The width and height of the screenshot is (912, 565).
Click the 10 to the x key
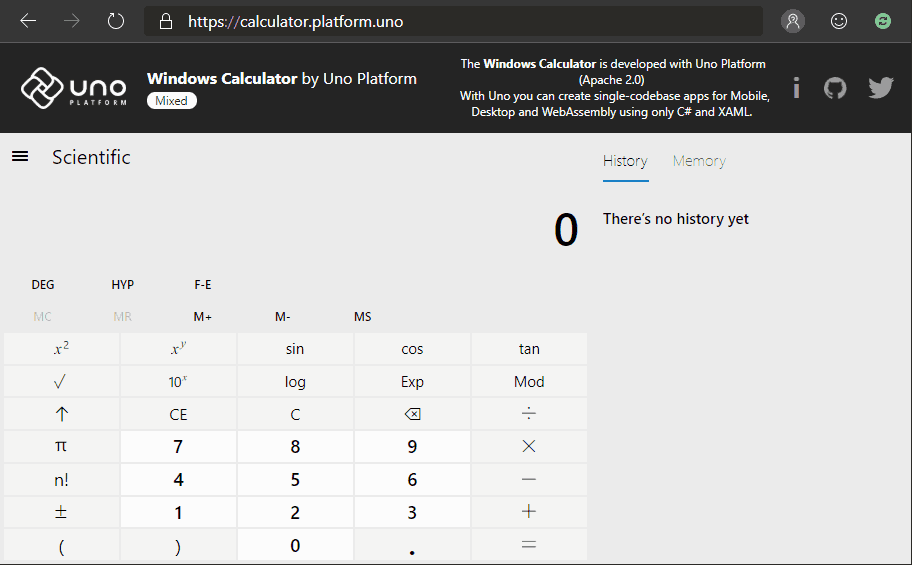click(178, 382)
